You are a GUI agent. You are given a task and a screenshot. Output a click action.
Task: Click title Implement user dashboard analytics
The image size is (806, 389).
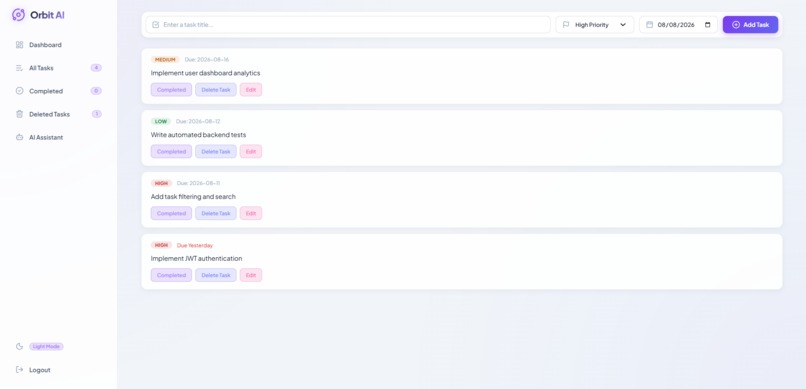coord(206,73)
